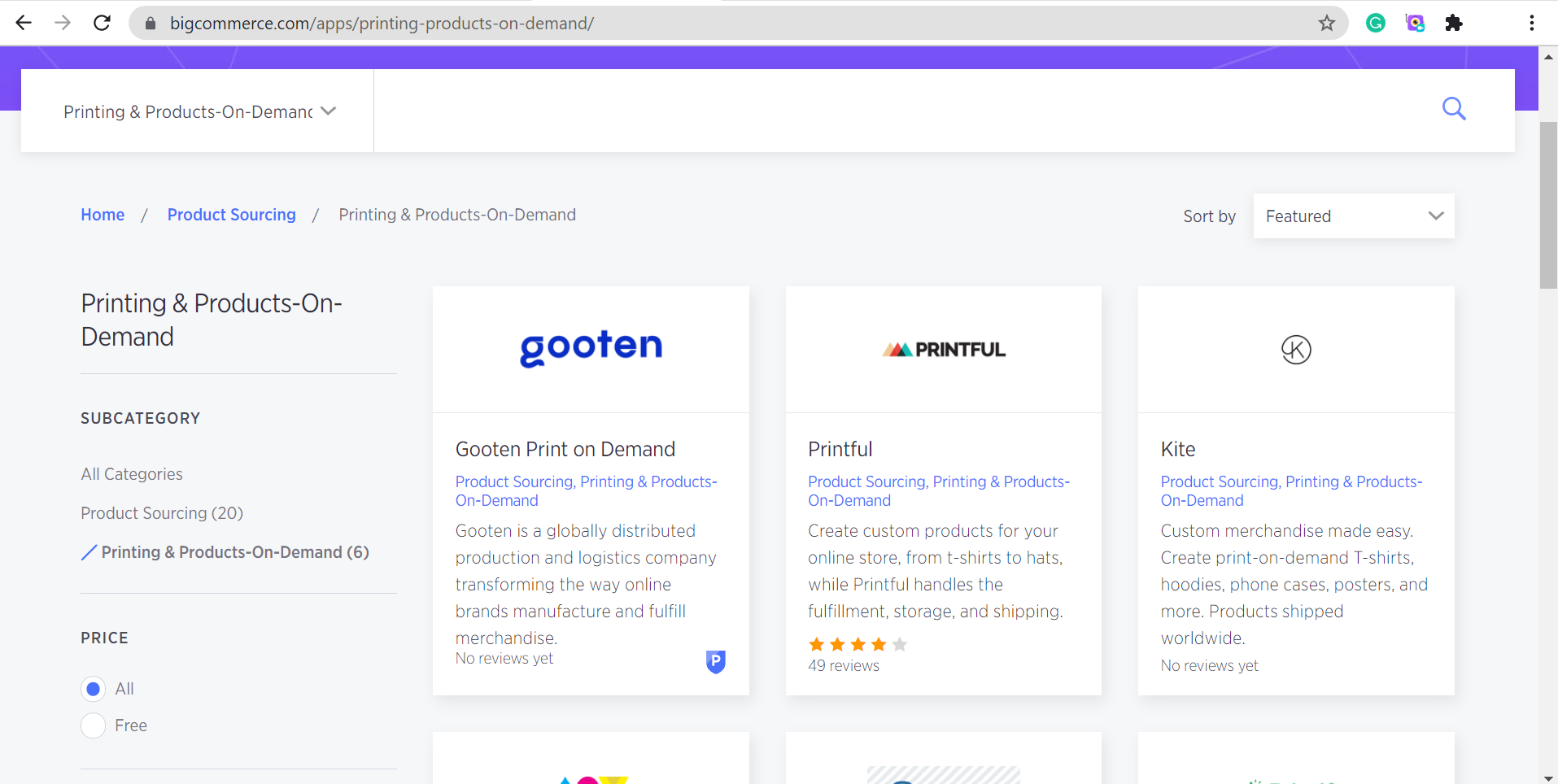The image size is (1558, 784).
Task: Open the Printful app title
Action: click(840, 449)
